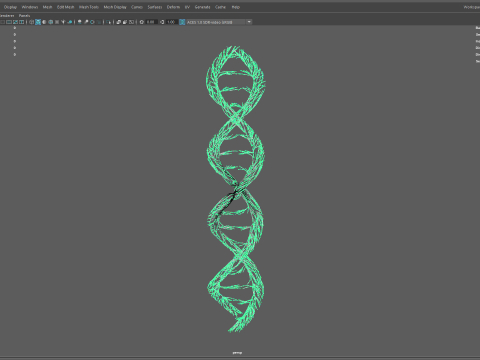Open the Mesh Tools menu
The image size is (480, 360).
click(89, 7)
